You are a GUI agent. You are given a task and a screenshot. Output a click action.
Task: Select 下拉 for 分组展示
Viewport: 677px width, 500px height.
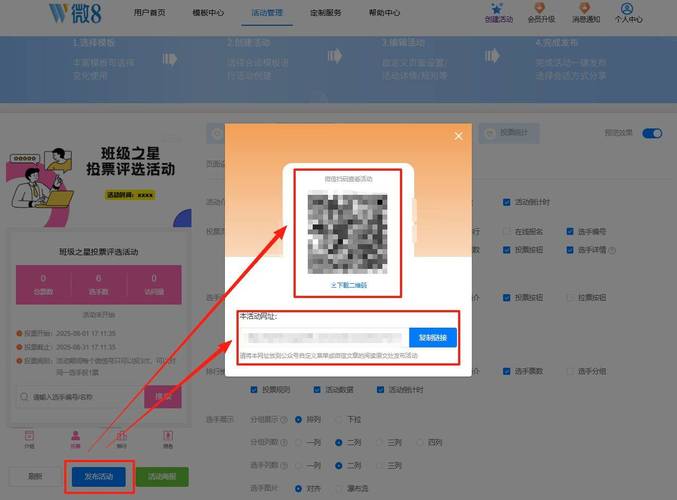339,420
